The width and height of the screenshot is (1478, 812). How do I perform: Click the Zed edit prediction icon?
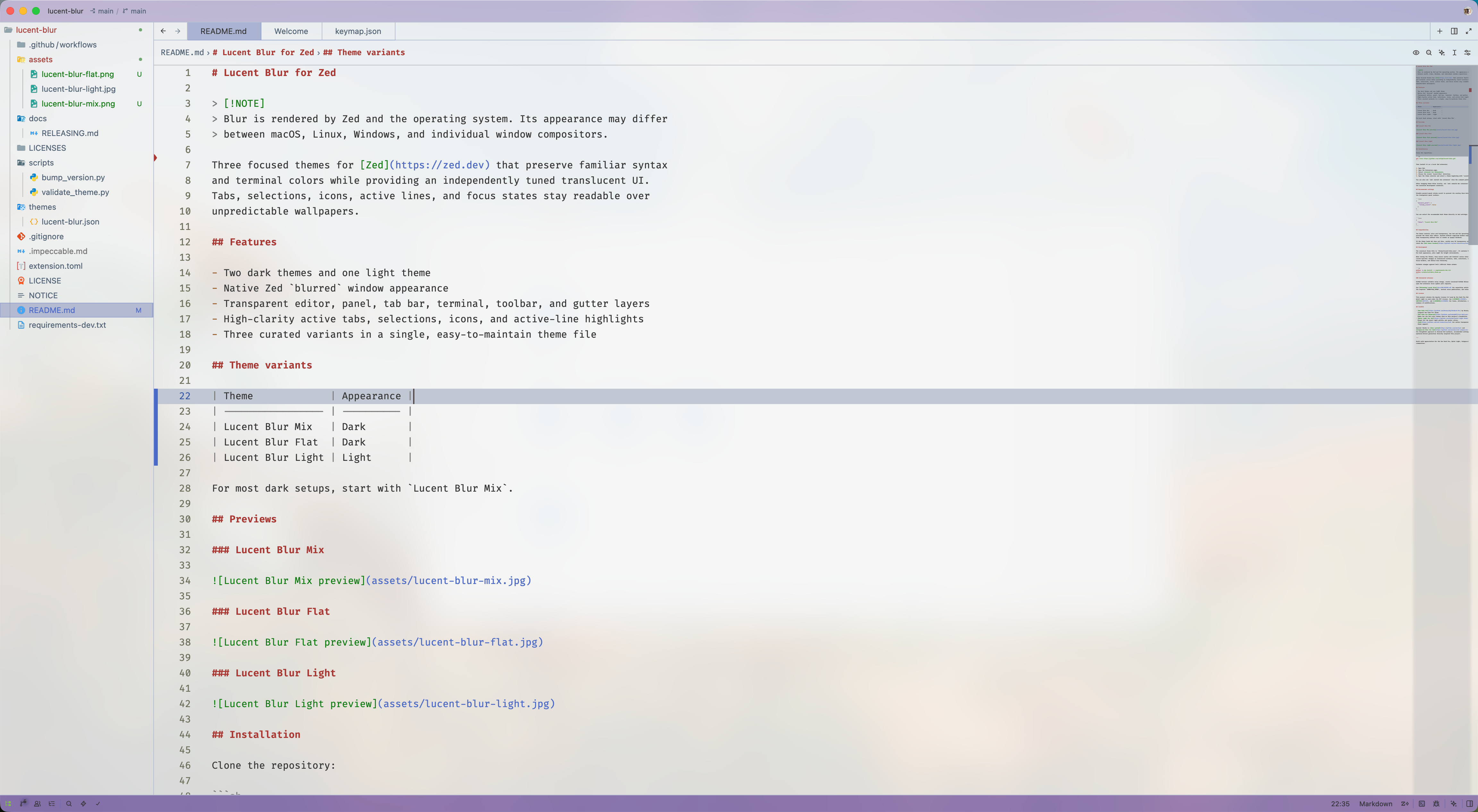pyautogui.click(x=1405, y=803)
